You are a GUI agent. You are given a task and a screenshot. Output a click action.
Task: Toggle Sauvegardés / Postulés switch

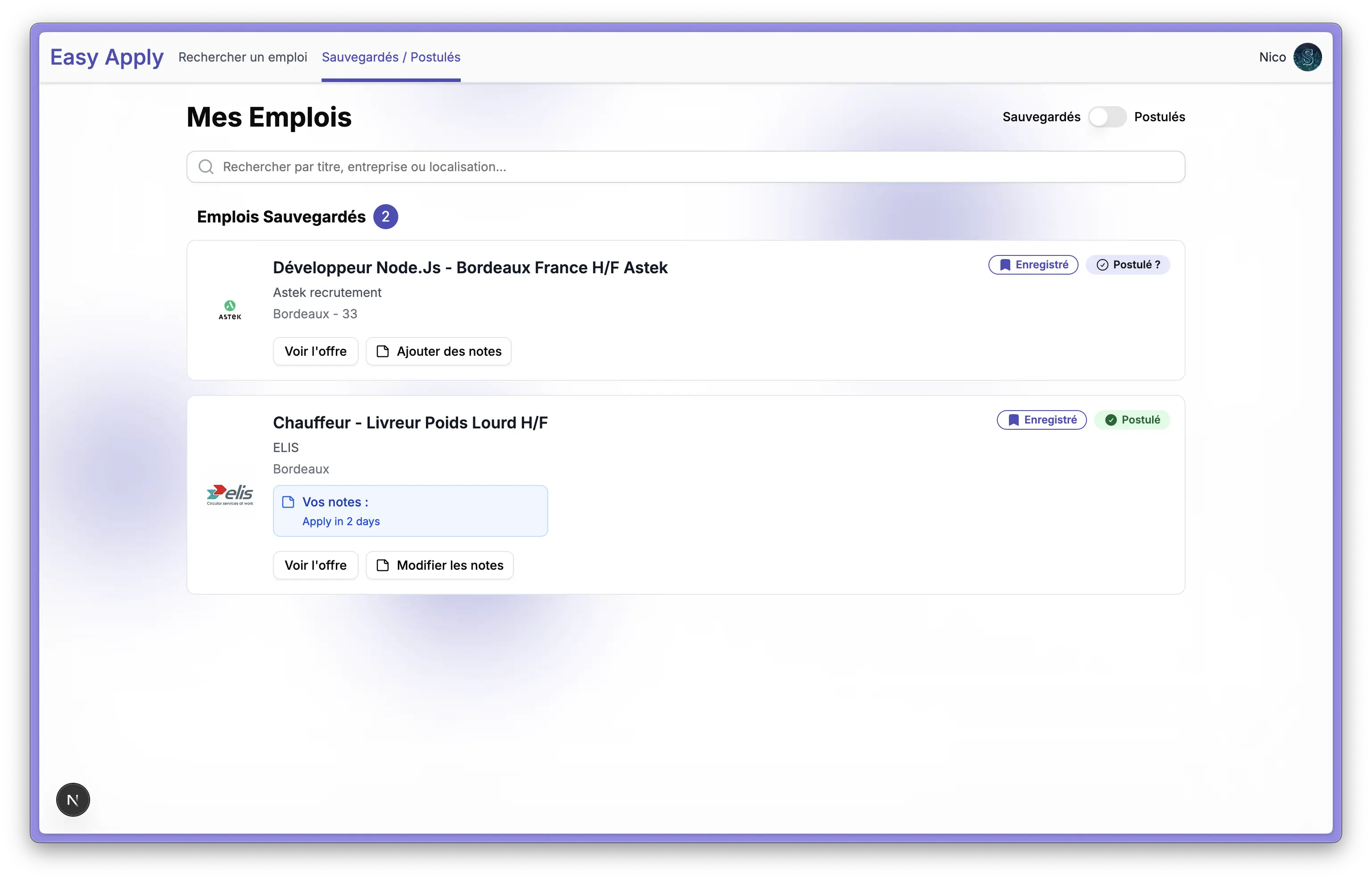pyautogui.click(x=1107, y=117)
